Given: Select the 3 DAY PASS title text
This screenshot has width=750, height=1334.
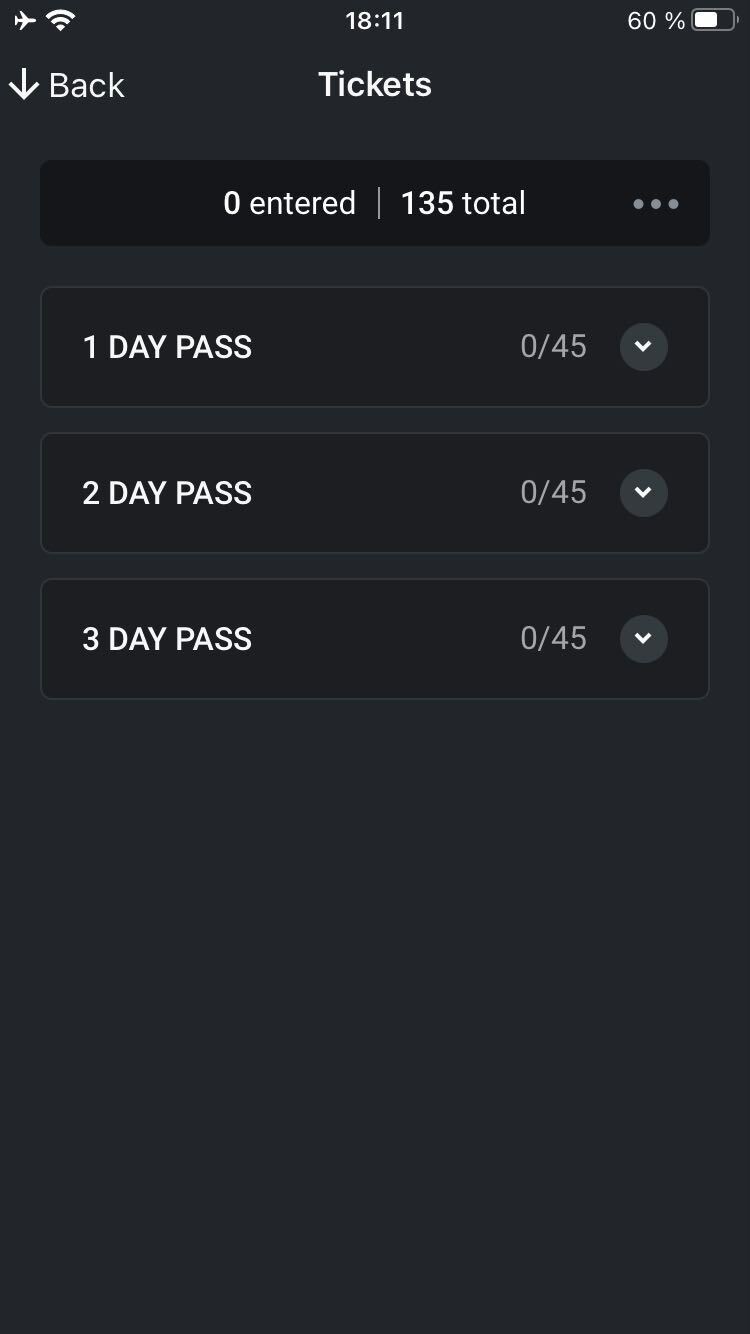Looking at the screenshot, I should click(167, 639).
